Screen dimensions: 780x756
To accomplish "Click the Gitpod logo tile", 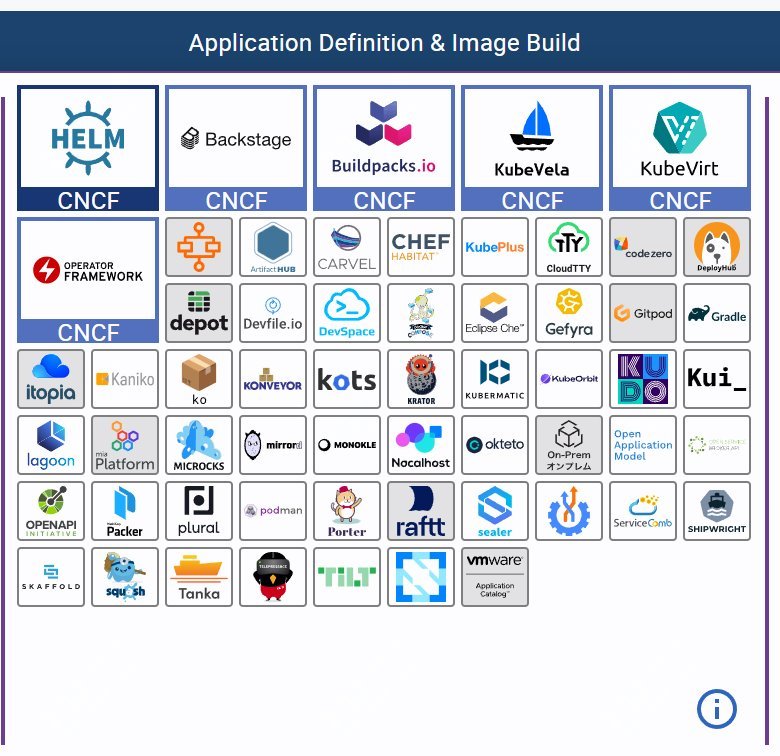I will 643,313.
